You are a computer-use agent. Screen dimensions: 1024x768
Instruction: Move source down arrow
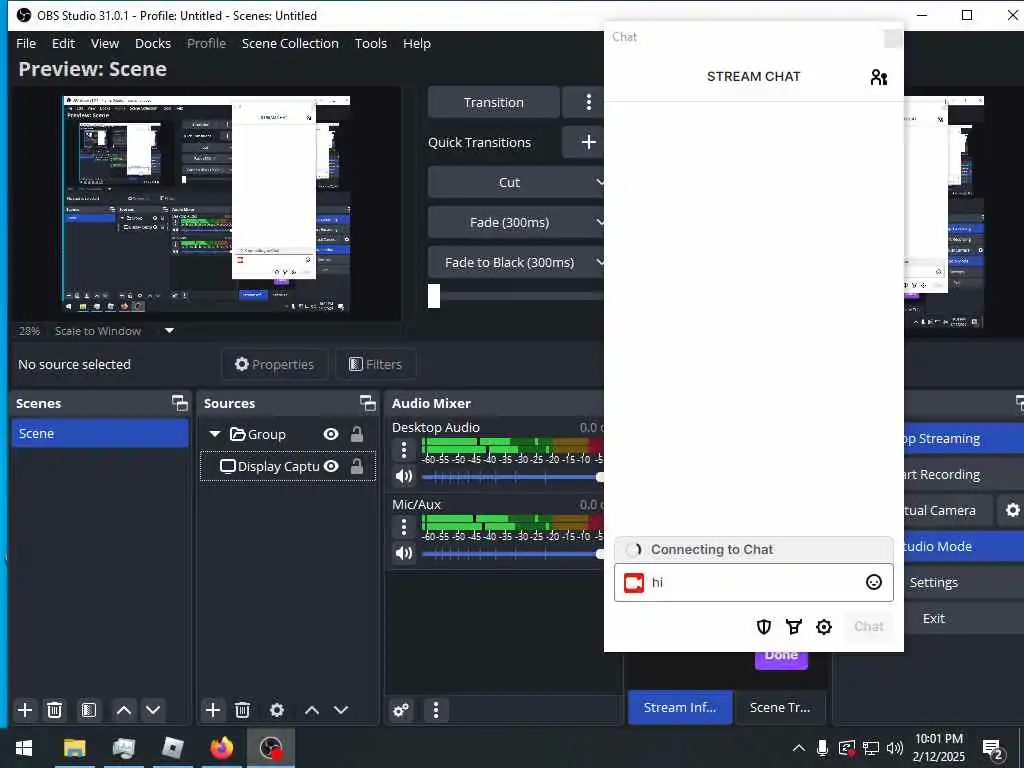341,710
